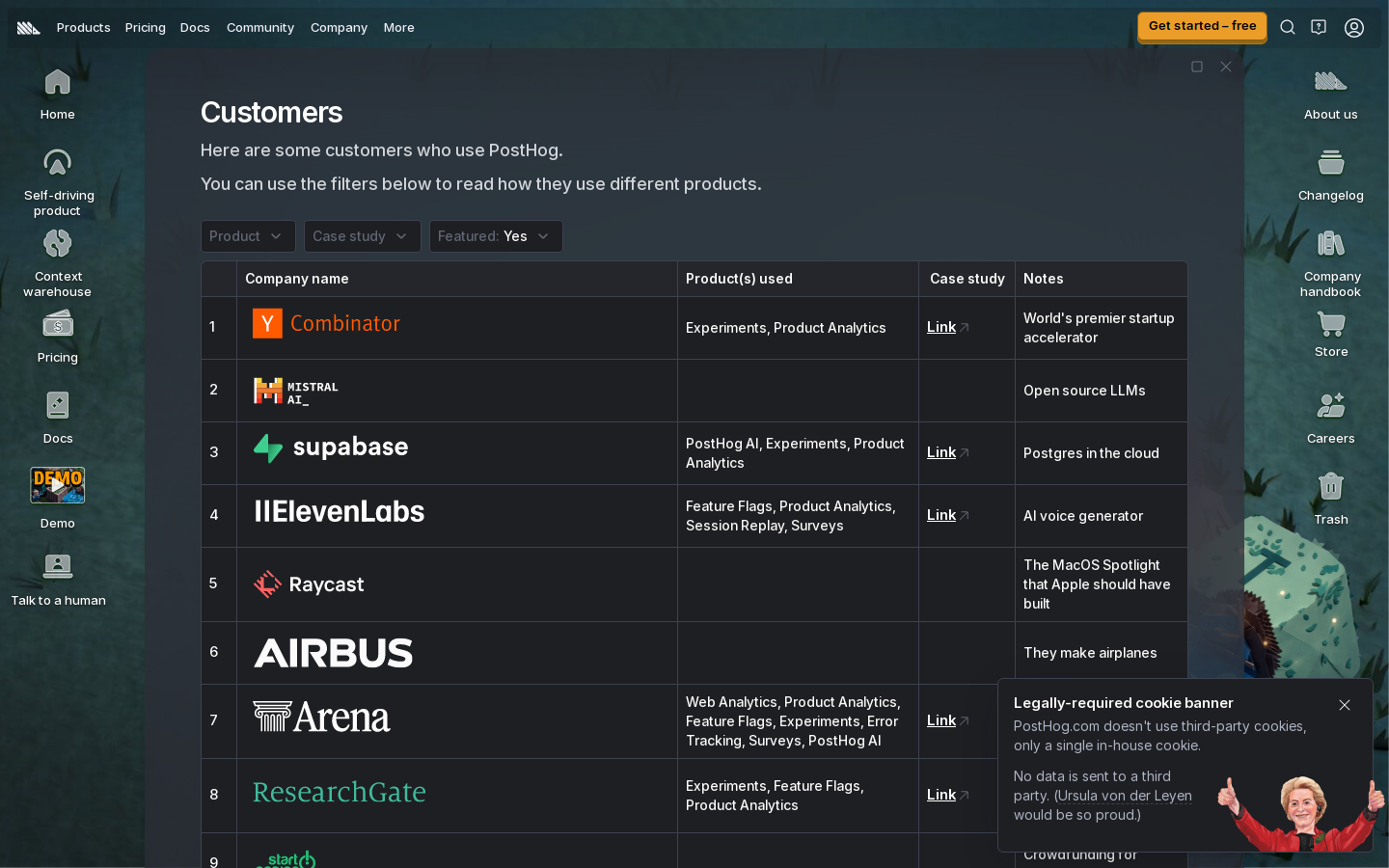The image size is (1389, 868).
Task: Click the "They make airplanes" note
Action: pos(1090,653)
